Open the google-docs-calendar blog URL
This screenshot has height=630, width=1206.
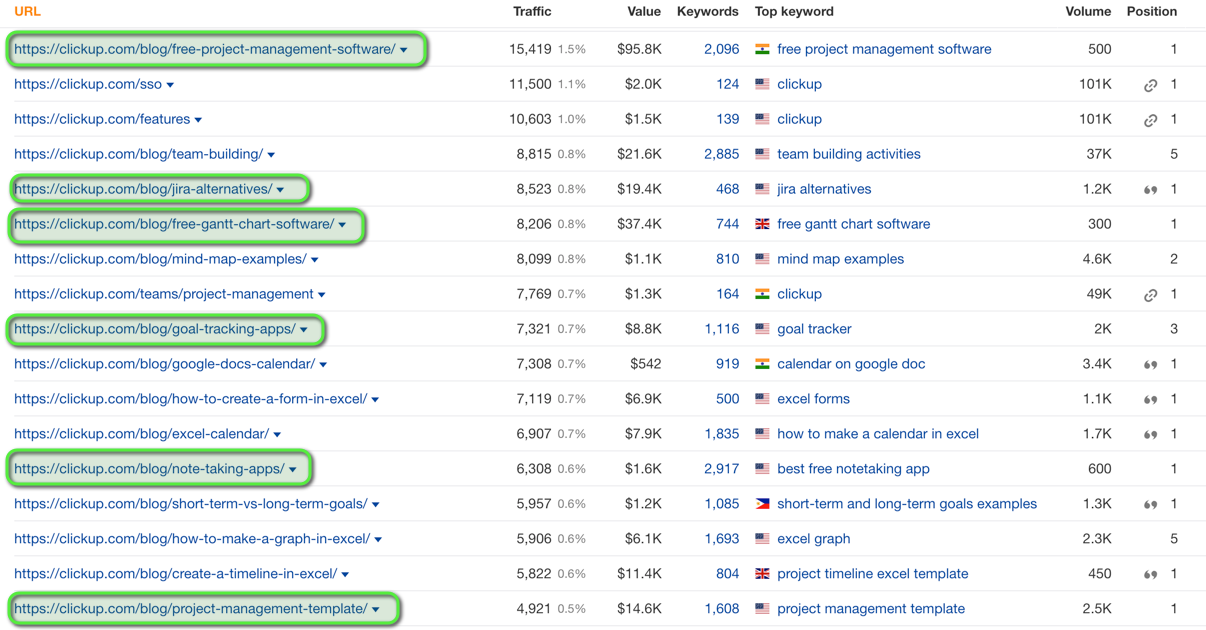pos(164,364)
